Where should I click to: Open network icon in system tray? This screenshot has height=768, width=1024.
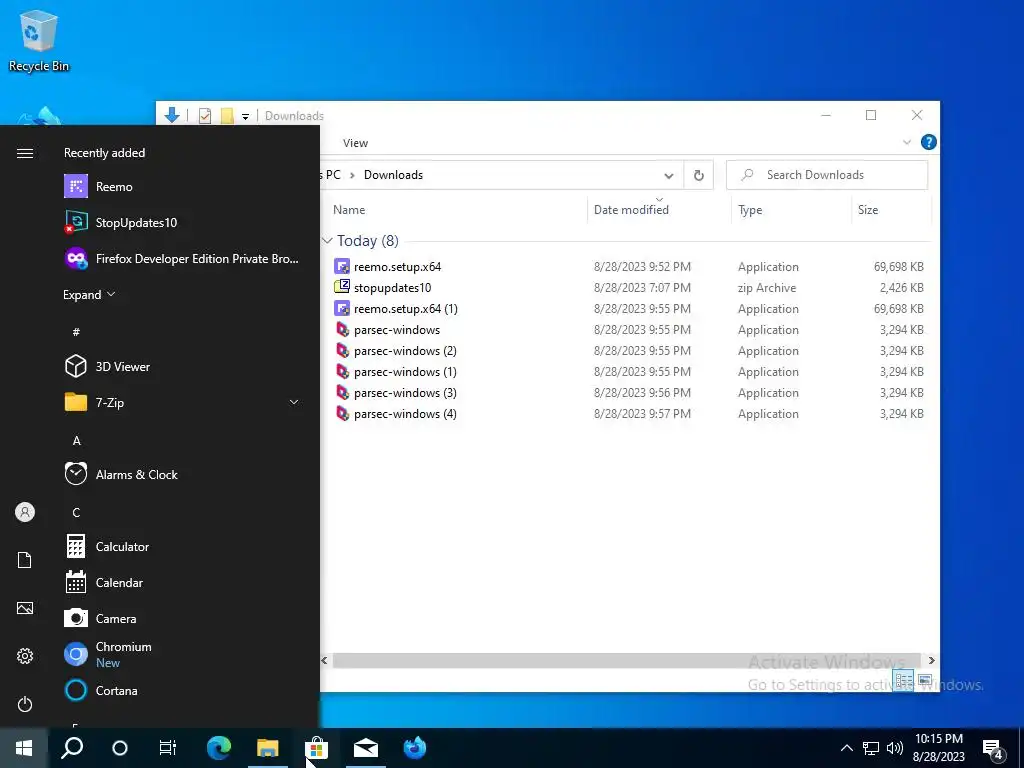pos(871,748)
